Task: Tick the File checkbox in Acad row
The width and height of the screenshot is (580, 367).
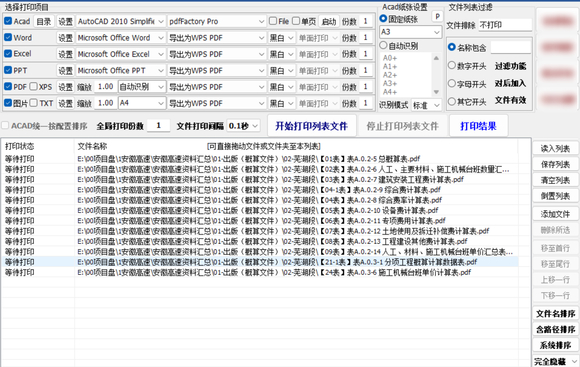Action: [x=273, y=21]
